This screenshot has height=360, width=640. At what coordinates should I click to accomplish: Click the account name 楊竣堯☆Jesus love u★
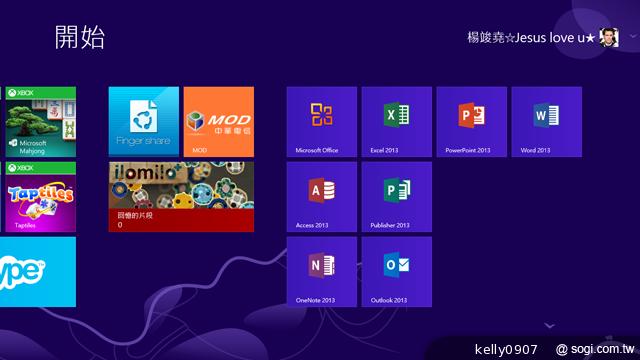tap(531, 38)
